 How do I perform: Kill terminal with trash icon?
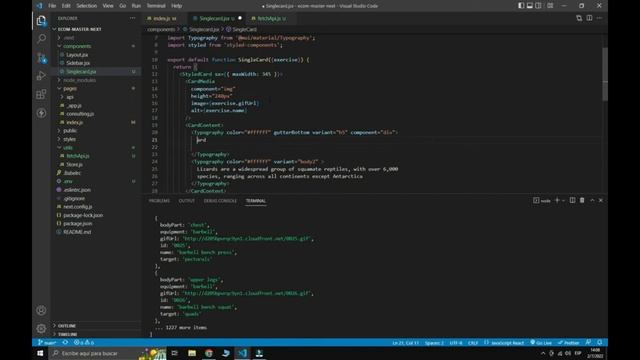pyautogui.click(x=582, y=200)
